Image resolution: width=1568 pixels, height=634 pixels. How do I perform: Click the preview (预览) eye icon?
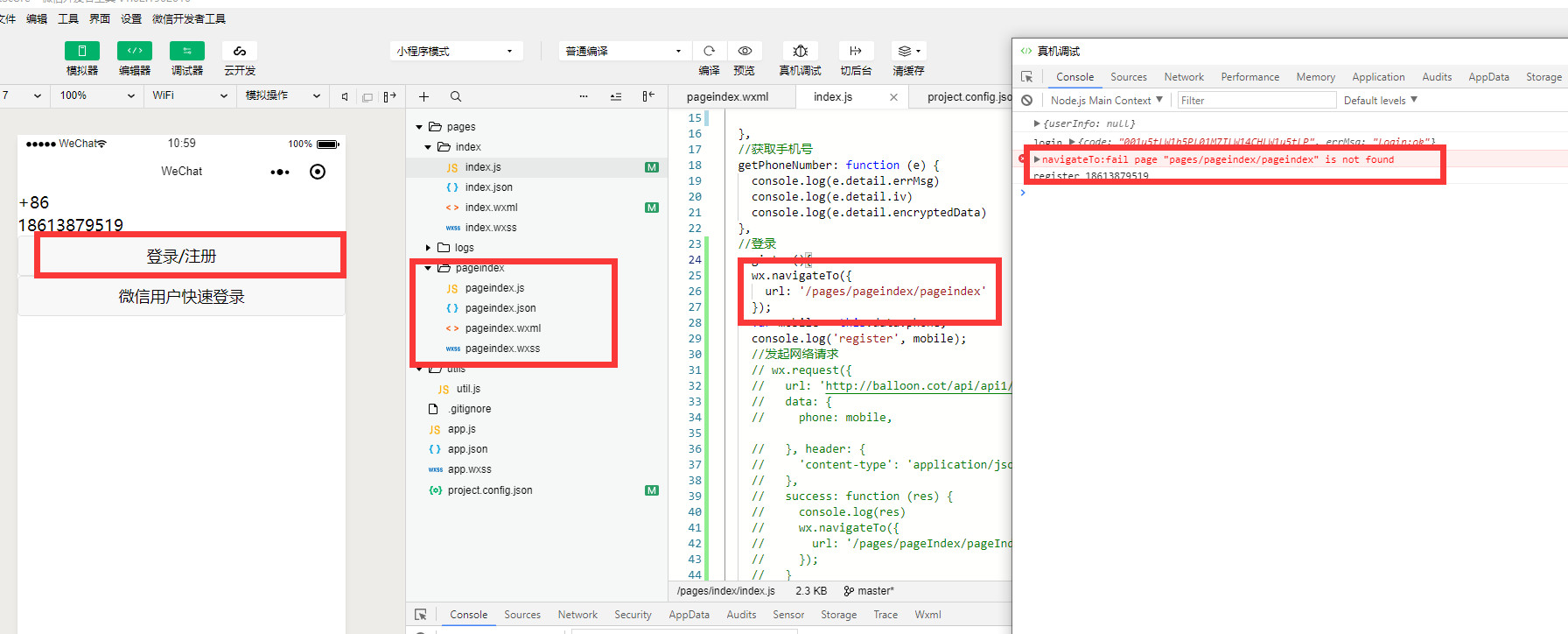[x=745, y=51]
